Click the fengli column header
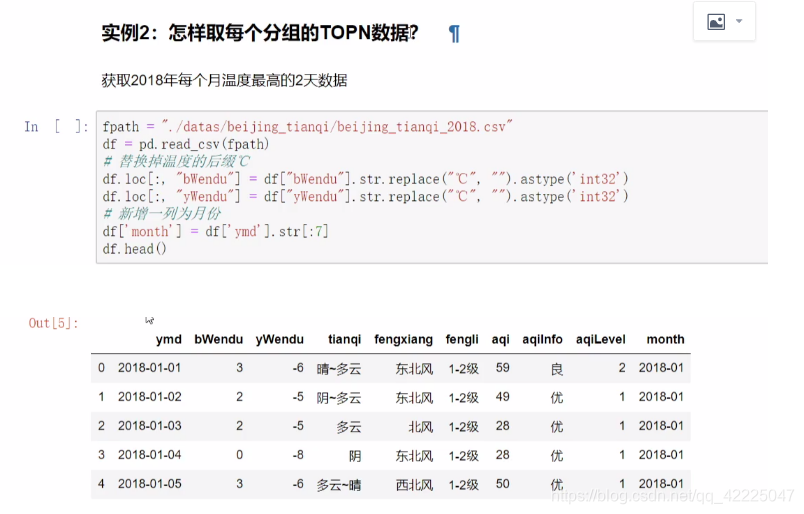This screenshot has height=514, width=804. pyautogui.click(x=462, y=340)
